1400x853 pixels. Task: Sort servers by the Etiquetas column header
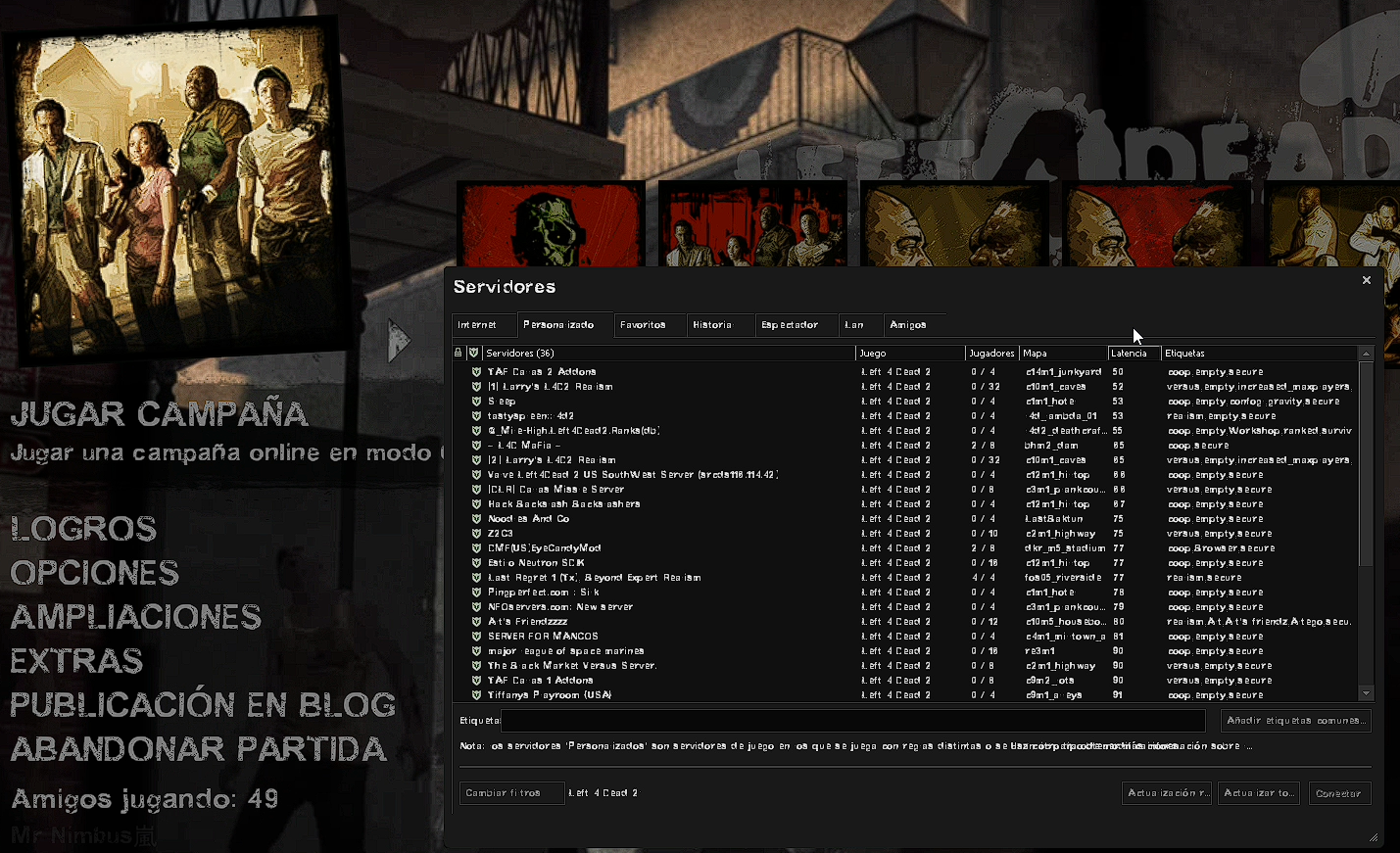tap(1260, 353)
